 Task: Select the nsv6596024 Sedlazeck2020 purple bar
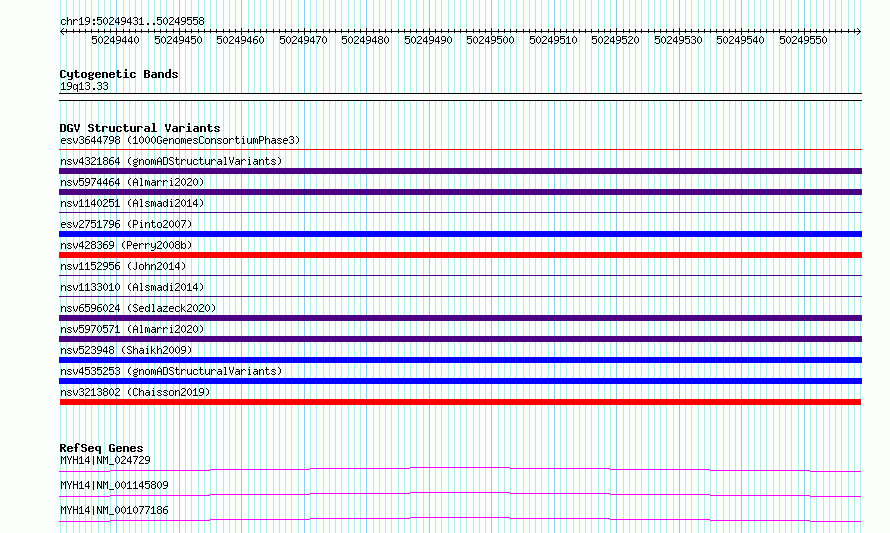point(460,318)
